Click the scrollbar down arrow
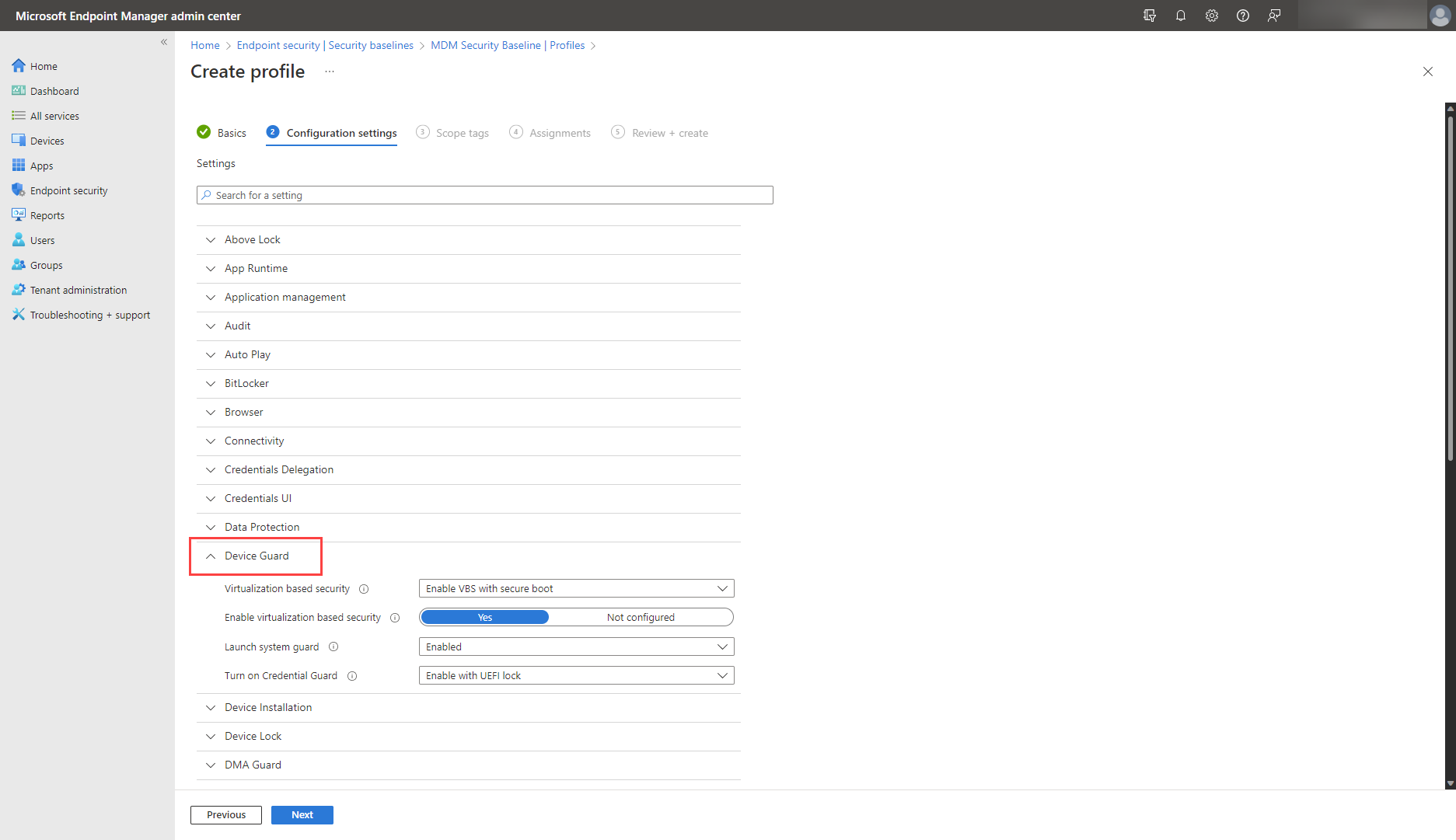This screenshot has width=1456, height=840. 1451,783
